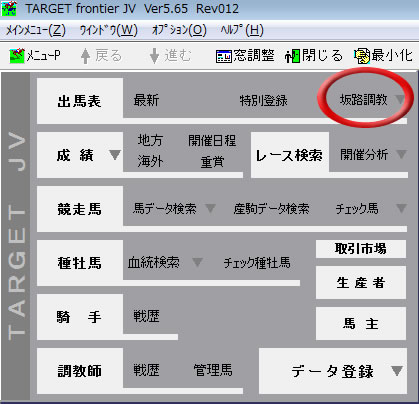Select 地方 results

pyautogui.click(x=150, y=140)
